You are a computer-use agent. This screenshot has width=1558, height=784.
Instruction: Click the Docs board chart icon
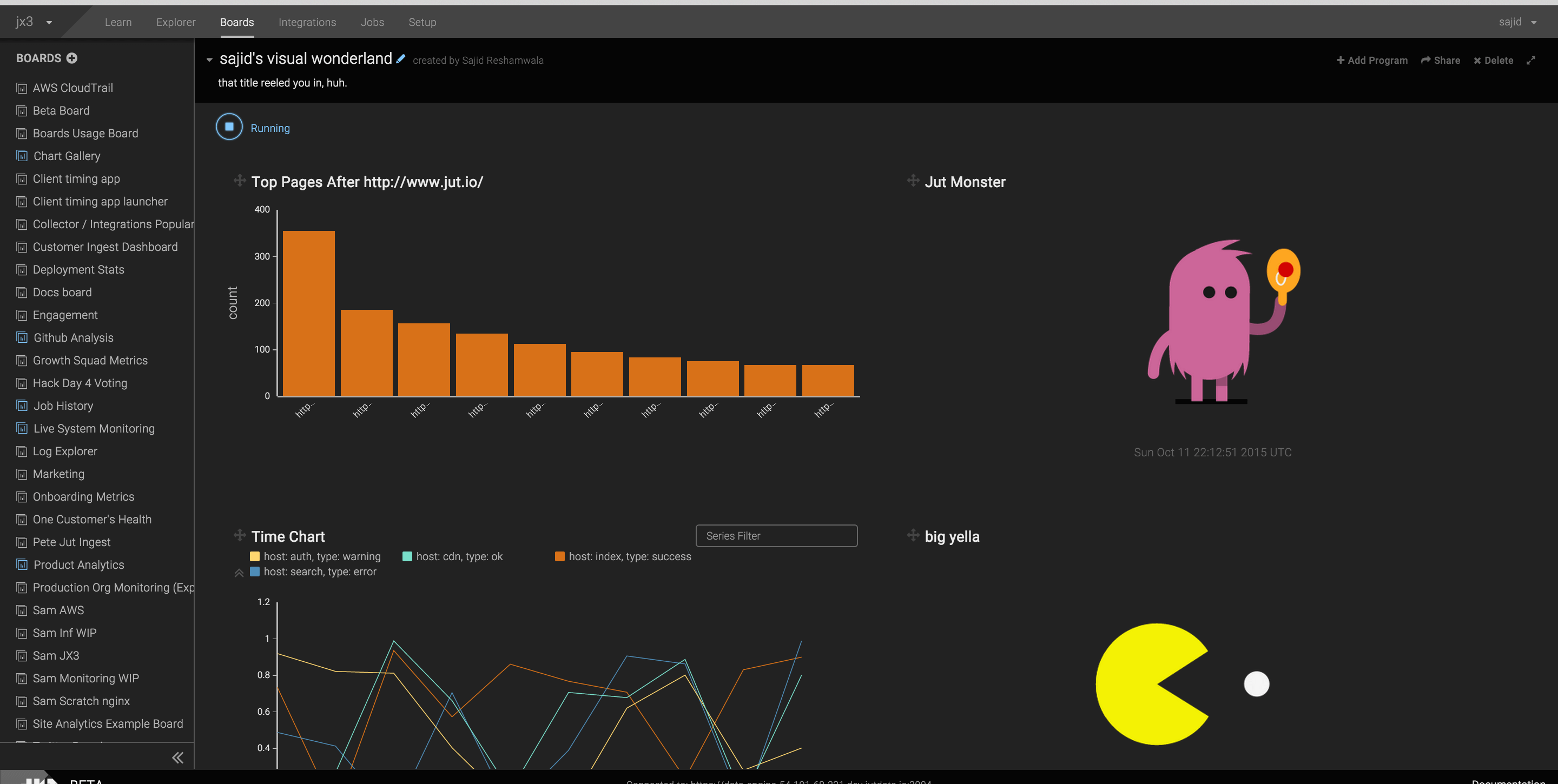click(x=22, y=293)
